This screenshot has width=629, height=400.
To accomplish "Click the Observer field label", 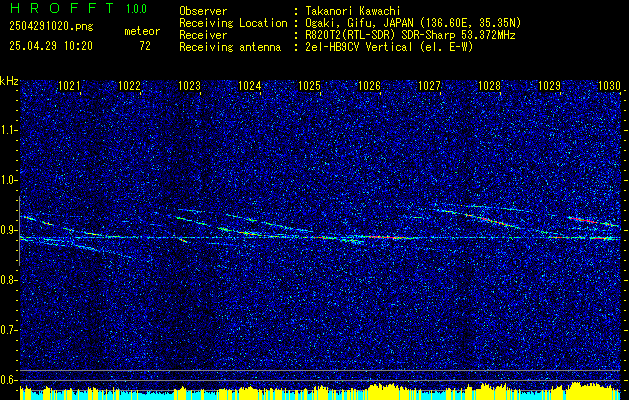I will (x=203, y=11).
